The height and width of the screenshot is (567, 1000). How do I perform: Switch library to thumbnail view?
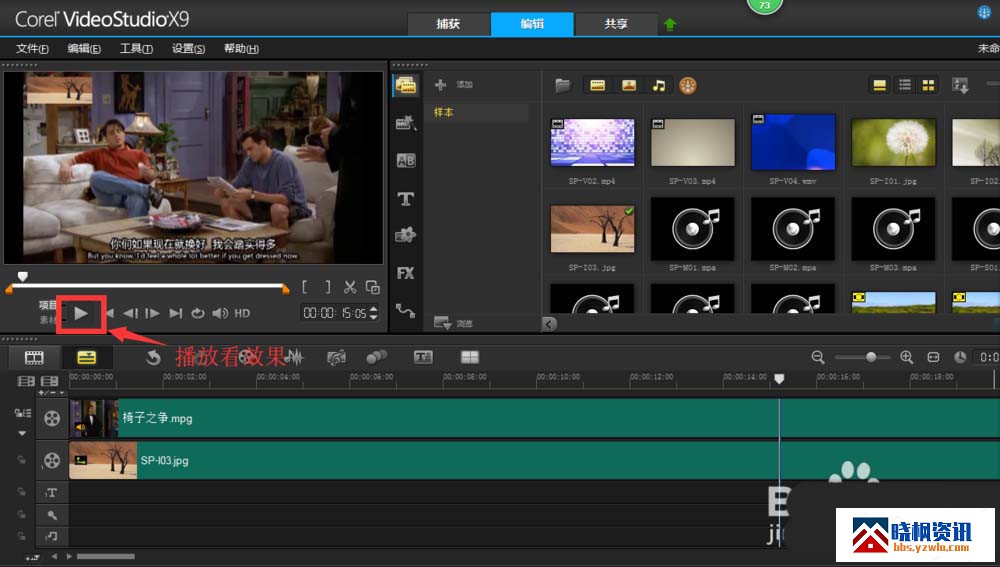[x=929, y=85]
